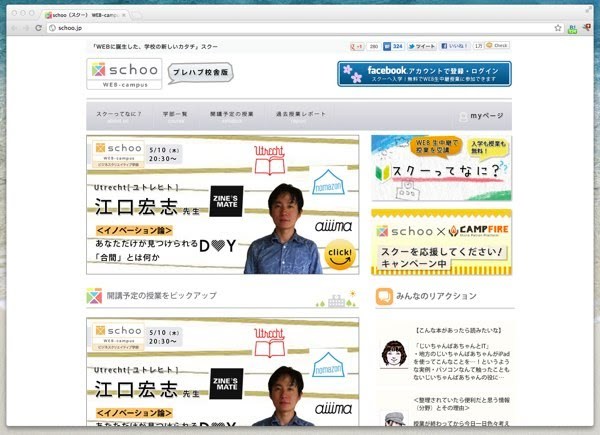Click the orange click! badge on banner

point(337,256)
